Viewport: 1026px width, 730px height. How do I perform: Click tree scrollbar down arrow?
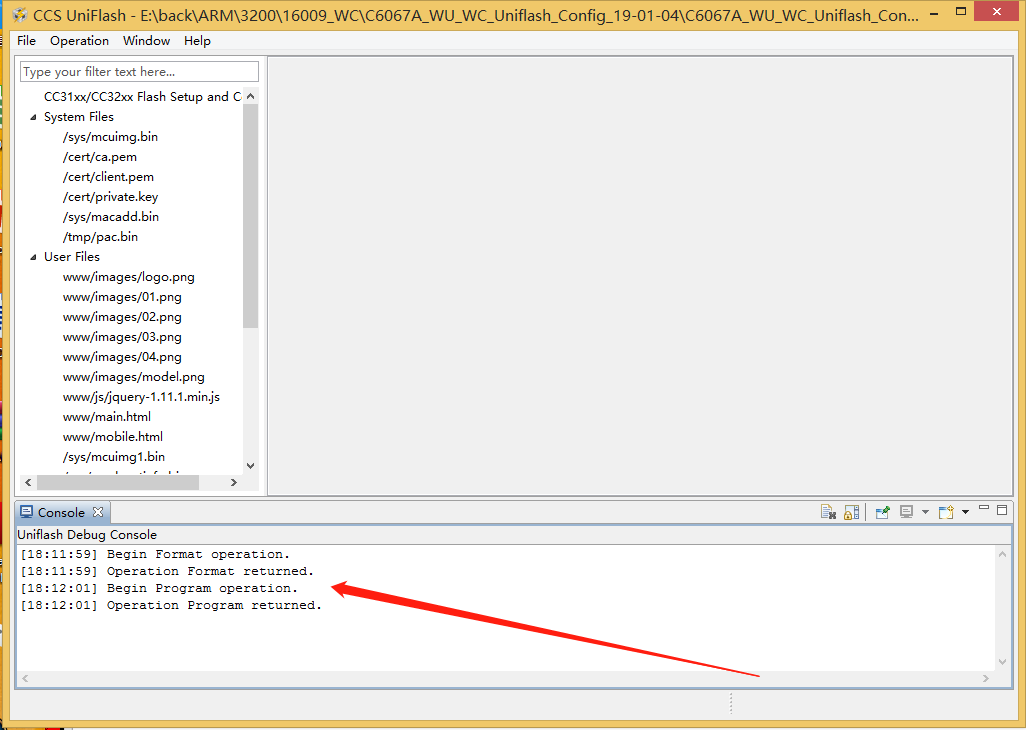click(251, 466)
